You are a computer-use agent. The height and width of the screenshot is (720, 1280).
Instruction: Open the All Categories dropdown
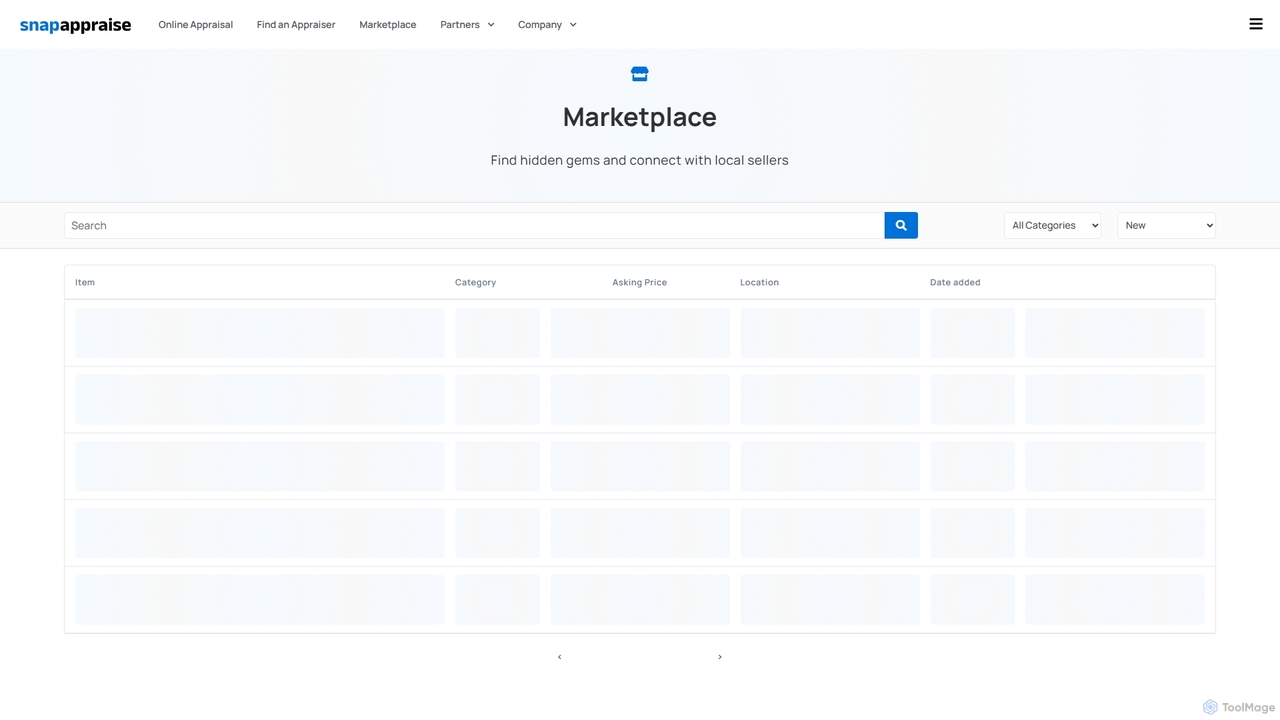1053,225
